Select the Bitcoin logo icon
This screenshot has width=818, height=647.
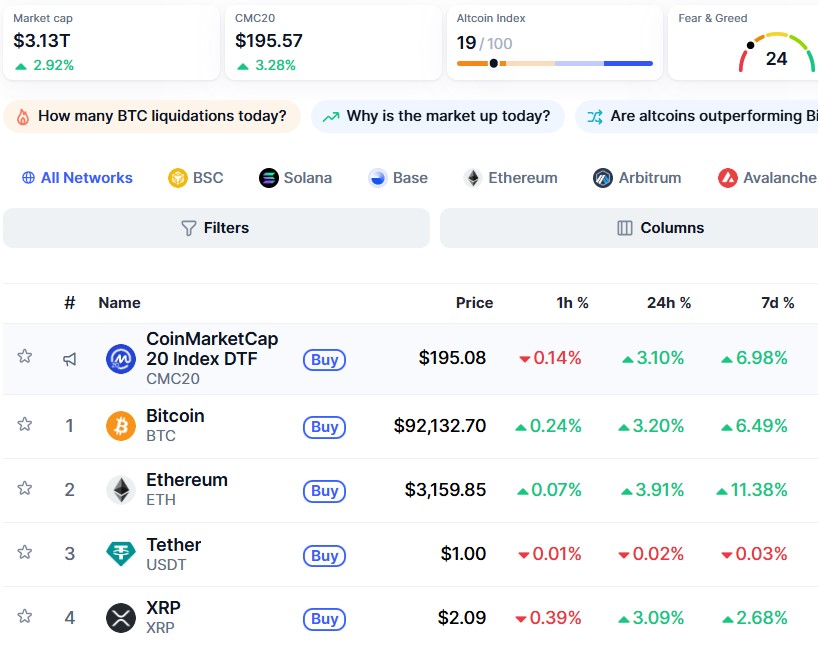click(x=121, y=426)
